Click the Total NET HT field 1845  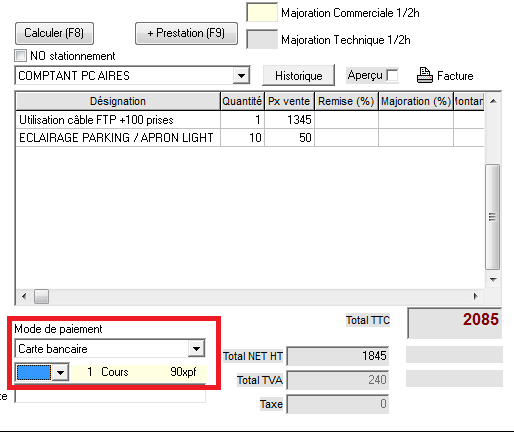[x=338, y=356]
